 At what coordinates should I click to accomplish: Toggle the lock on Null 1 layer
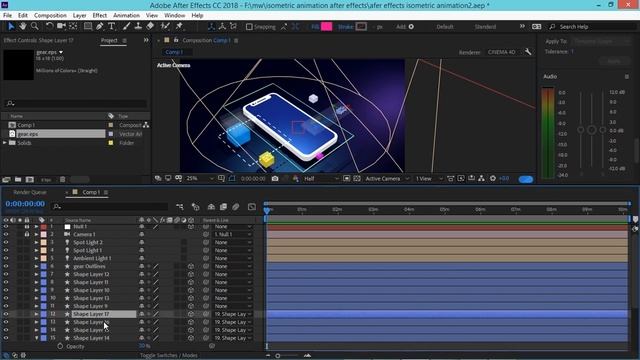coord(27,227)
